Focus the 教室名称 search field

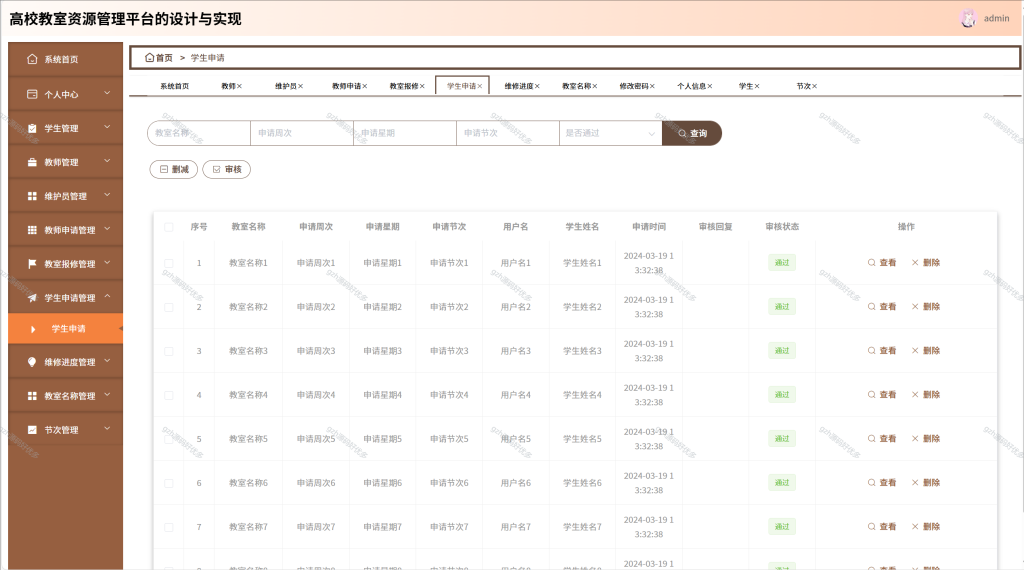(x=199, y=133)
